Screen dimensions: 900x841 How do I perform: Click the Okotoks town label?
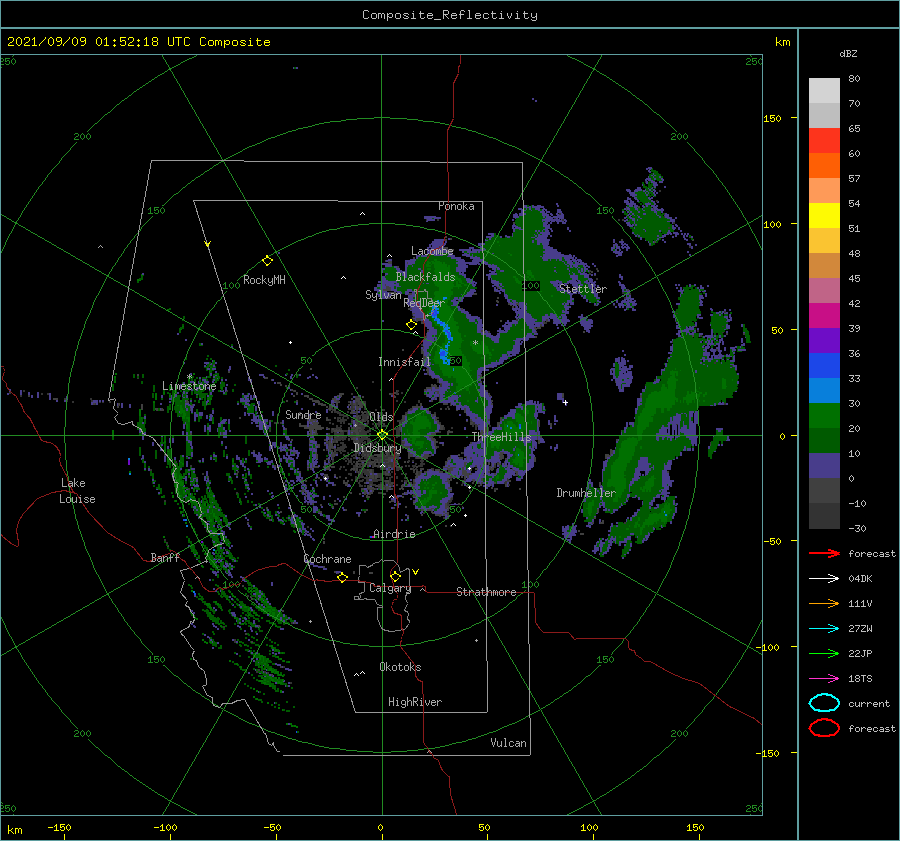pyautogui.click(x=400, y=667)
